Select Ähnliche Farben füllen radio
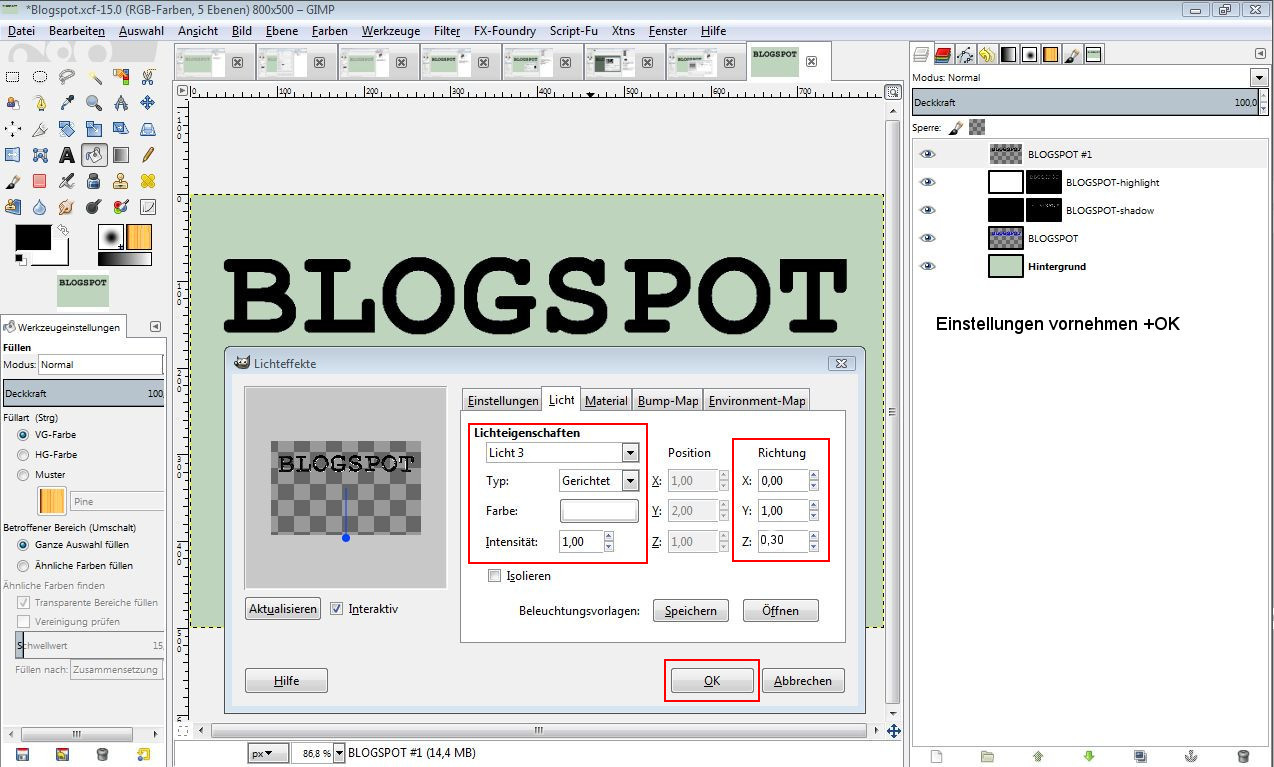This screenshot has height=767, width=1274. coord(23,565)
